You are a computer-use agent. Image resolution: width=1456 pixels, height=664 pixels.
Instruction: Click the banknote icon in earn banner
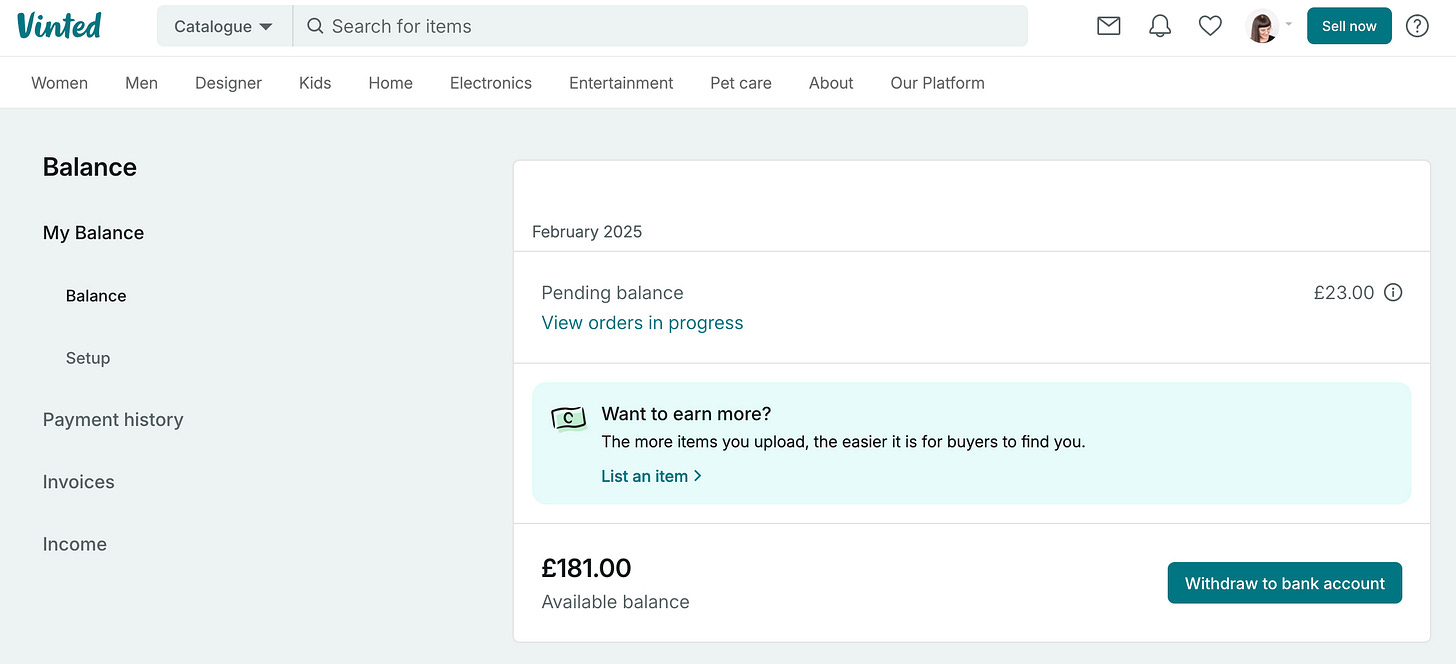[x=568, y=418]
